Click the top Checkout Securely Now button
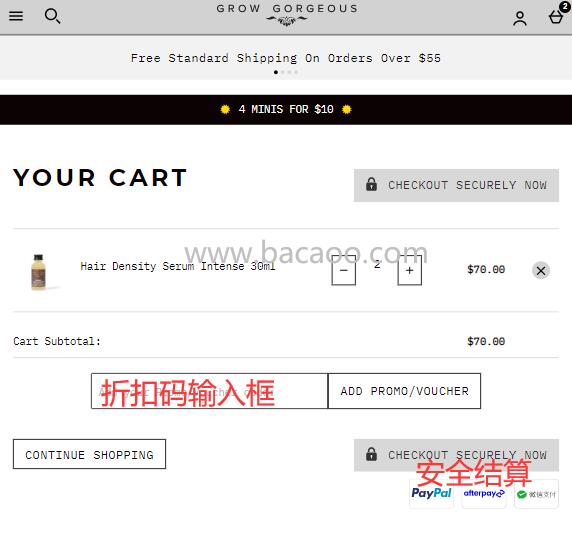572x533 pixels. click(456, 185)
